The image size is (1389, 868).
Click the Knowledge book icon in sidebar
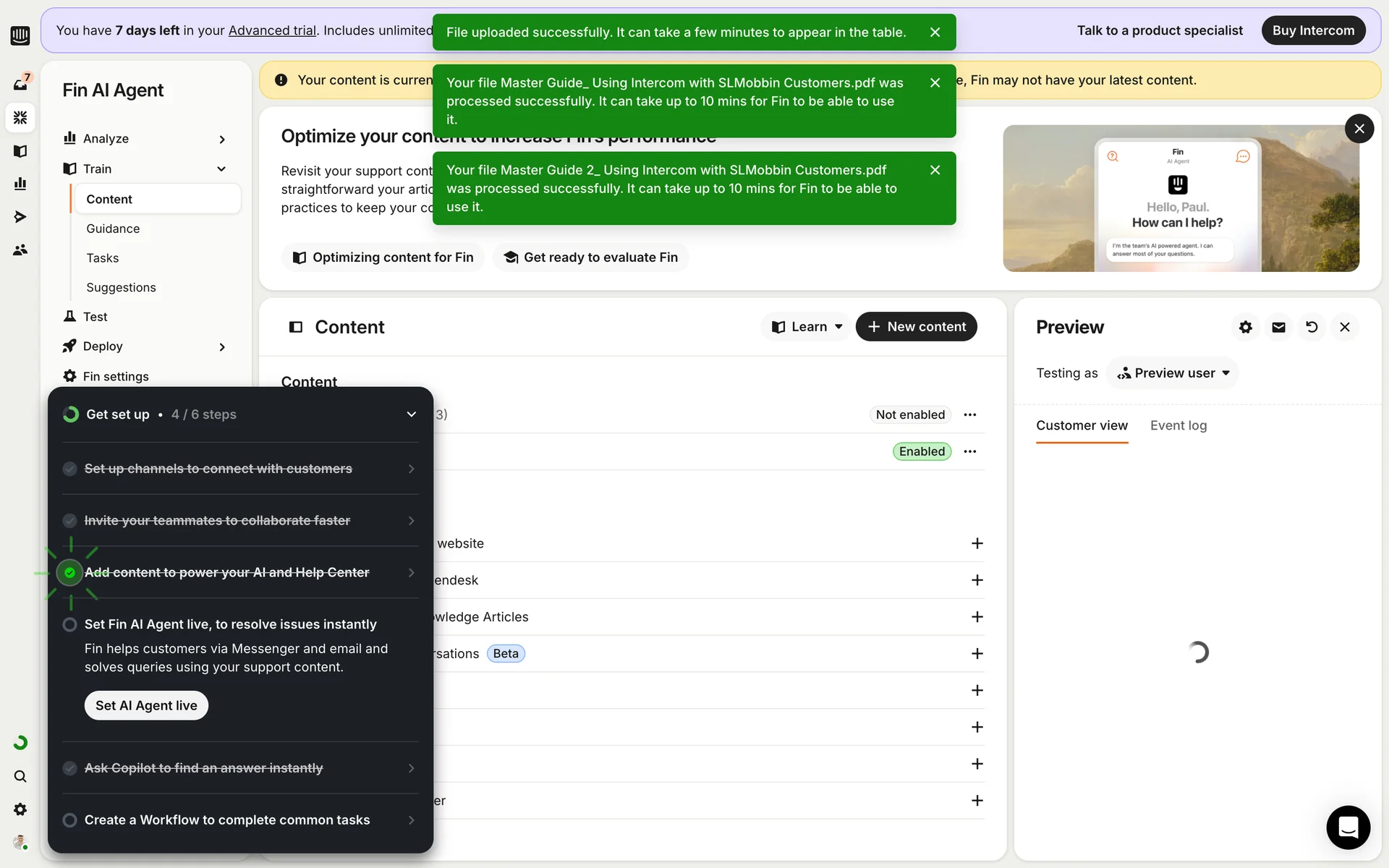(20, 150)
